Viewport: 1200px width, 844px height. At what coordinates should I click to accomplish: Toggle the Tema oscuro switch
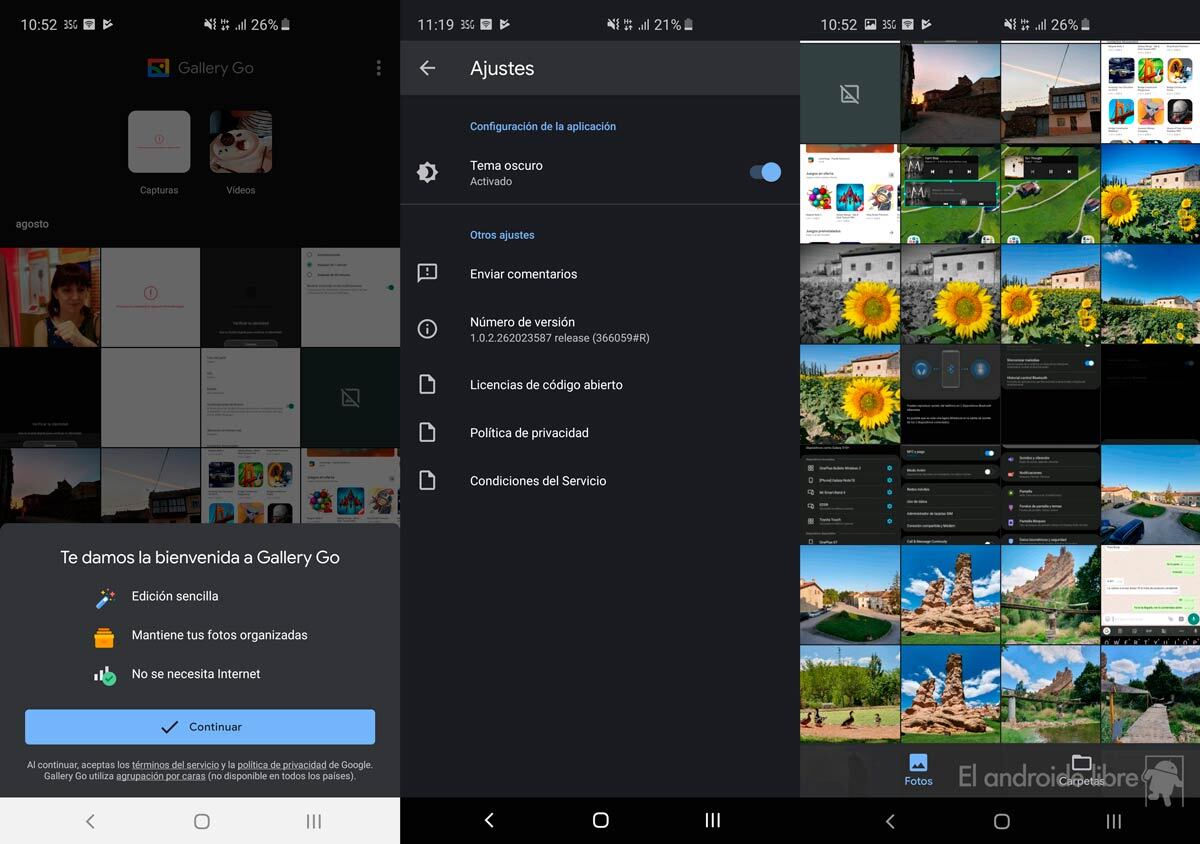[x=765, y=172]
